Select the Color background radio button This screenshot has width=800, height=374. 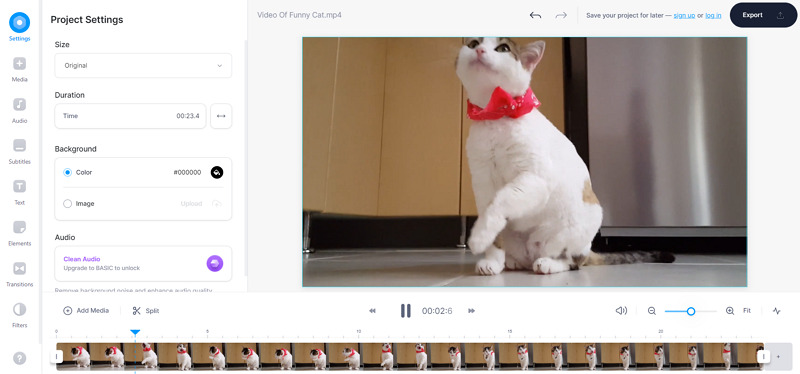[x=67, y=172]
